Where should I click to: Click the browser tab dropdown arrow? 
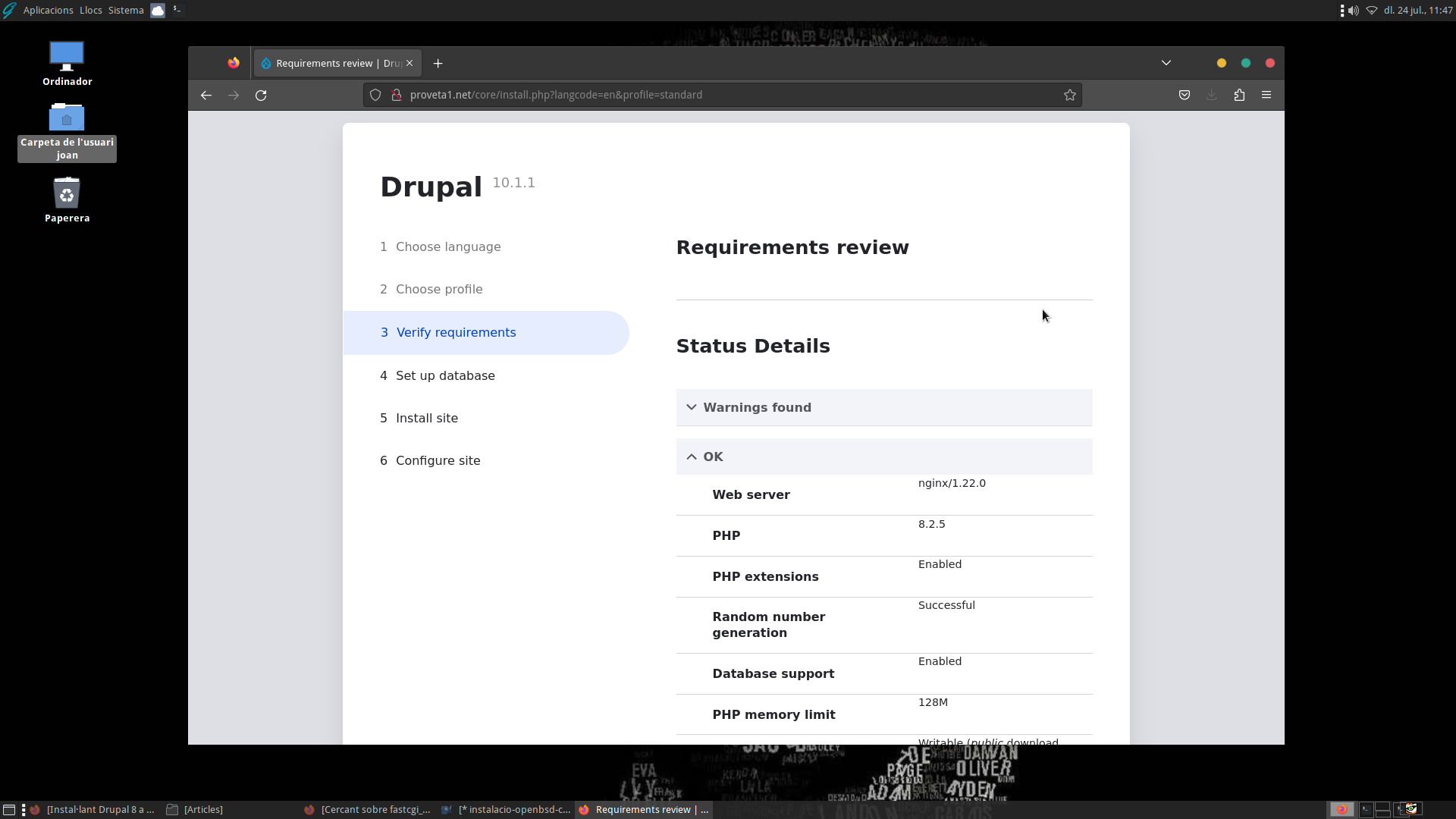(x=1166, y=62)
